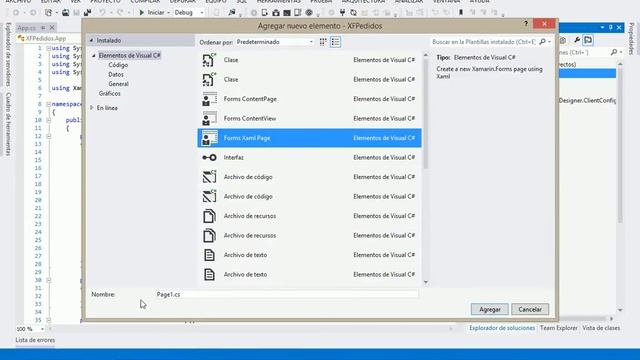Screen dimensions: 640x360
Task: Click the Undo arrow in main toolbar
Action: [102, 13]
